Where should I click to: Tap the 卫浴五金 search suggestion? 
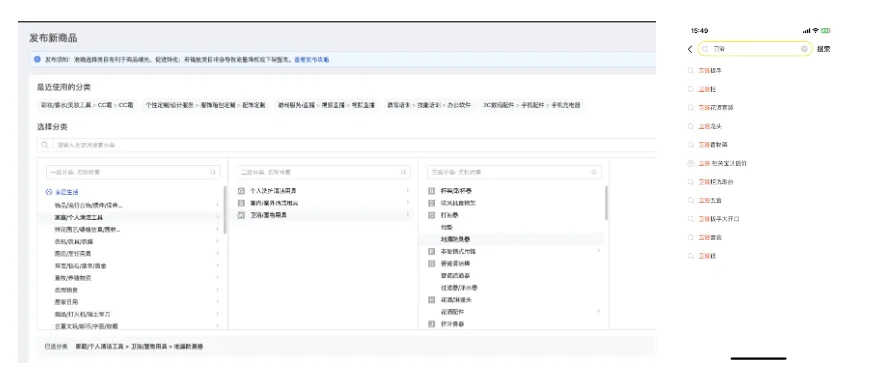click(710, 201)
